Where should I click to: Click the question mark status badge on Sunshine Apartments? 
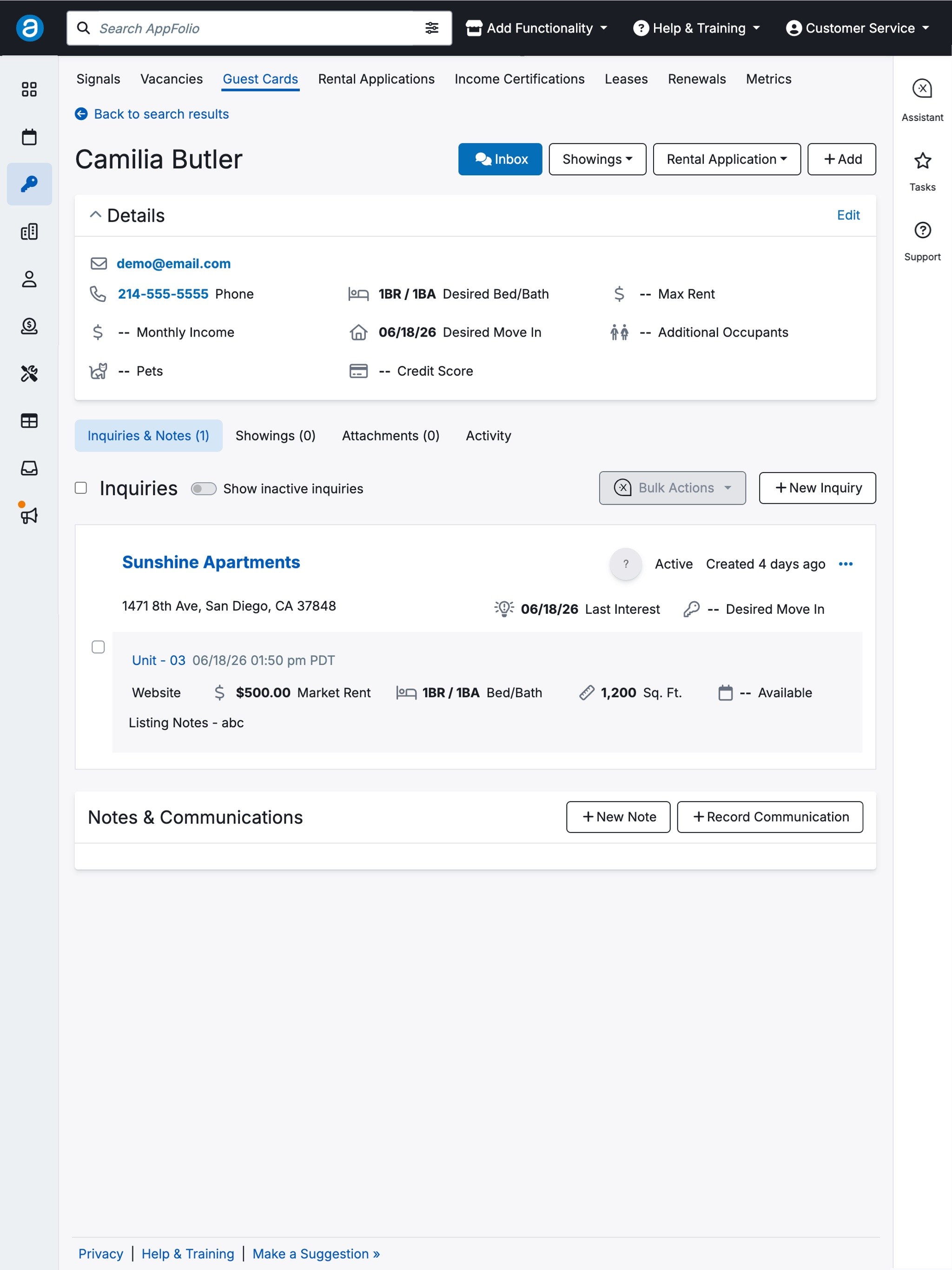[626, 564]
